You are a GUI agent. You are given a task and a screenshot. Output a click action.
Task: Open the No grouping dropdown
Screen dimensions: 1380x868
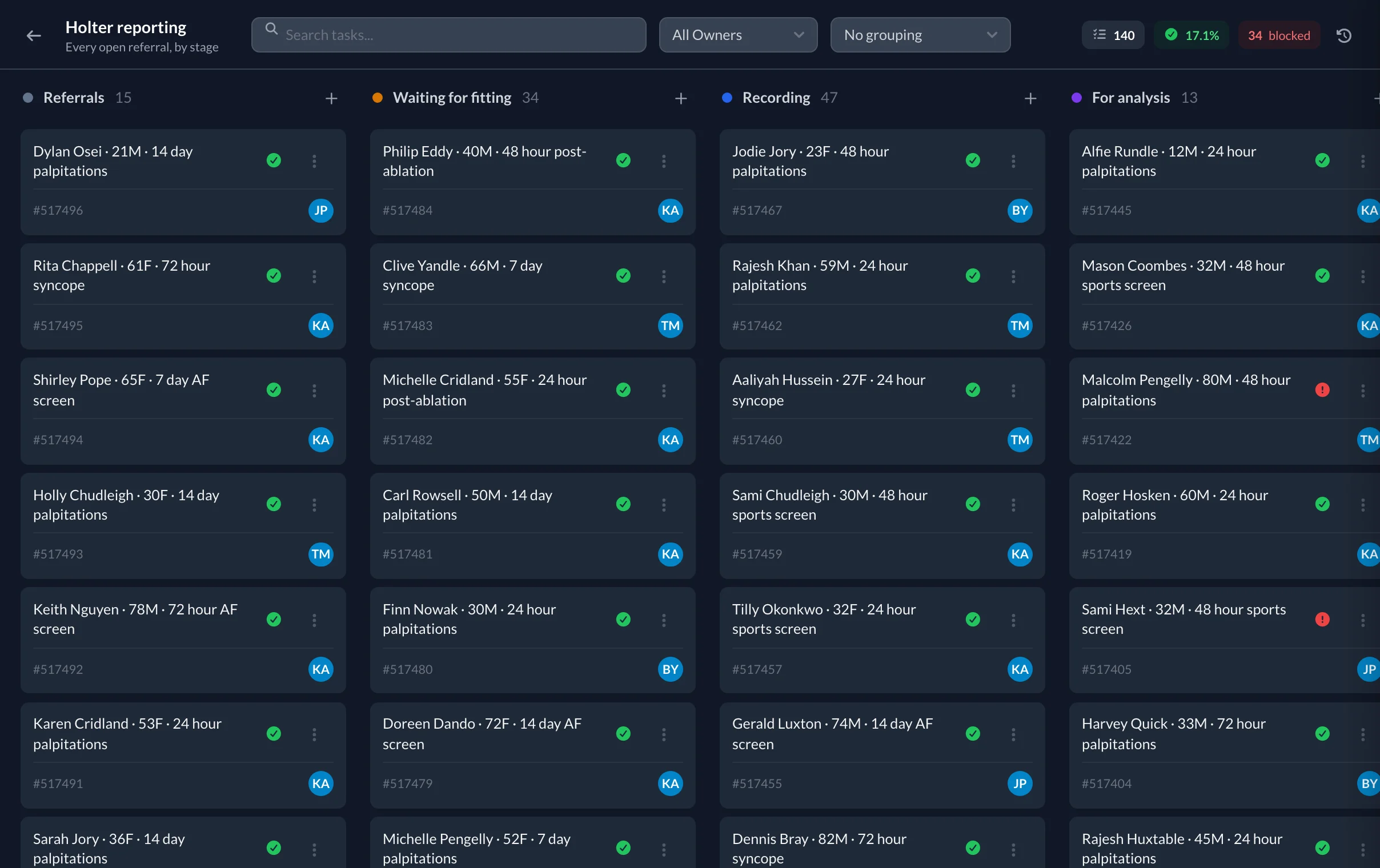[920, 35]
